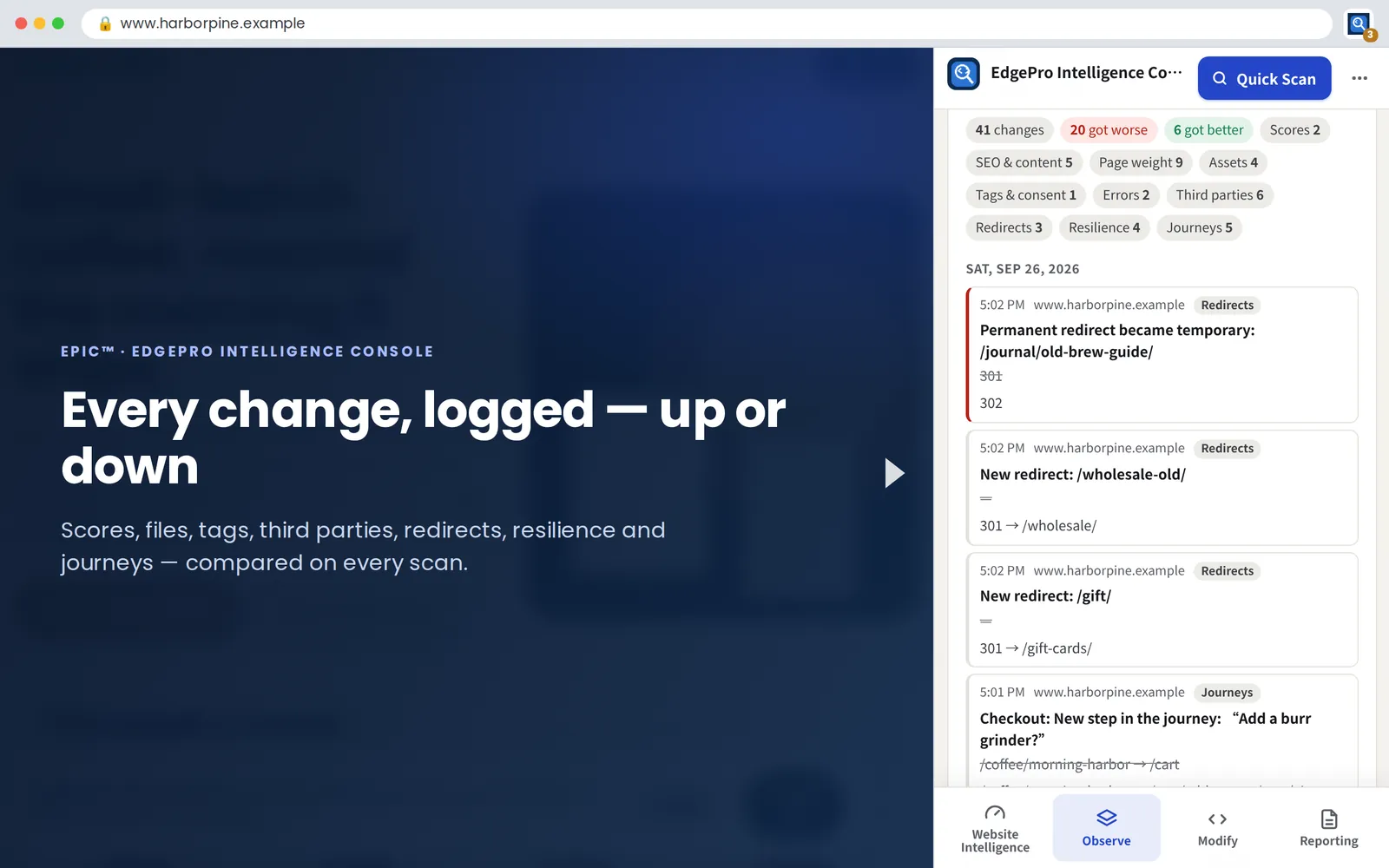Screen dimensions: 1389x868
Task: Filter by 20 got worse
Action: 1109,130
